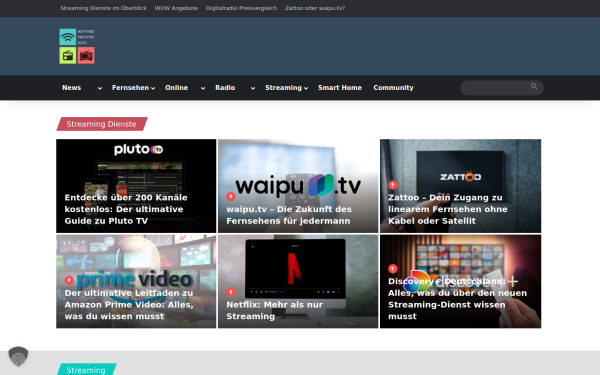Click the red trending icon on the waipu.tv card

coord(230,197)
